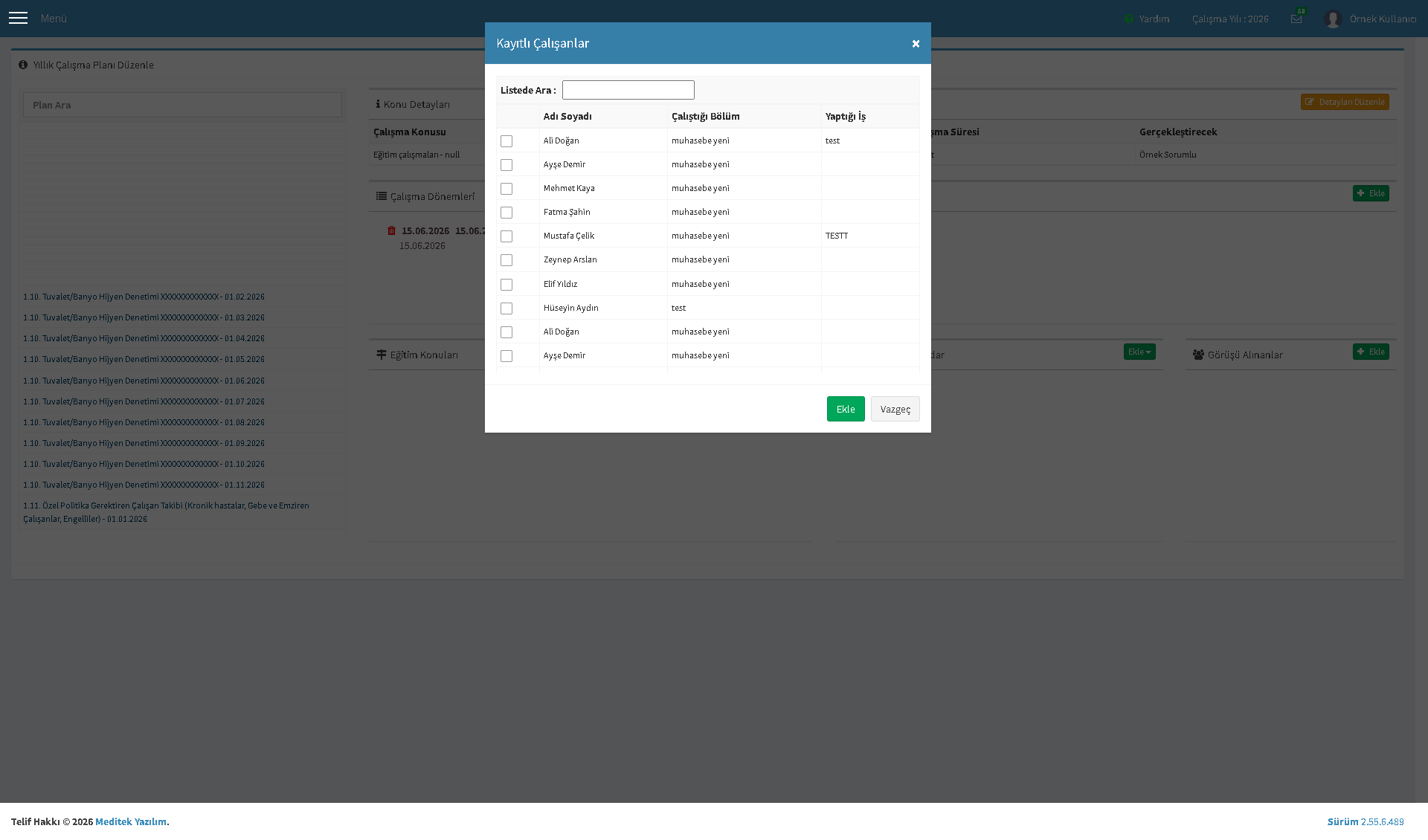Open plan Tuvalet/Banyo Hijyen Denetimi 01.05.2026
This screenshot has height=840, width=1428.
pyautogui.click(x=144, y=359)
